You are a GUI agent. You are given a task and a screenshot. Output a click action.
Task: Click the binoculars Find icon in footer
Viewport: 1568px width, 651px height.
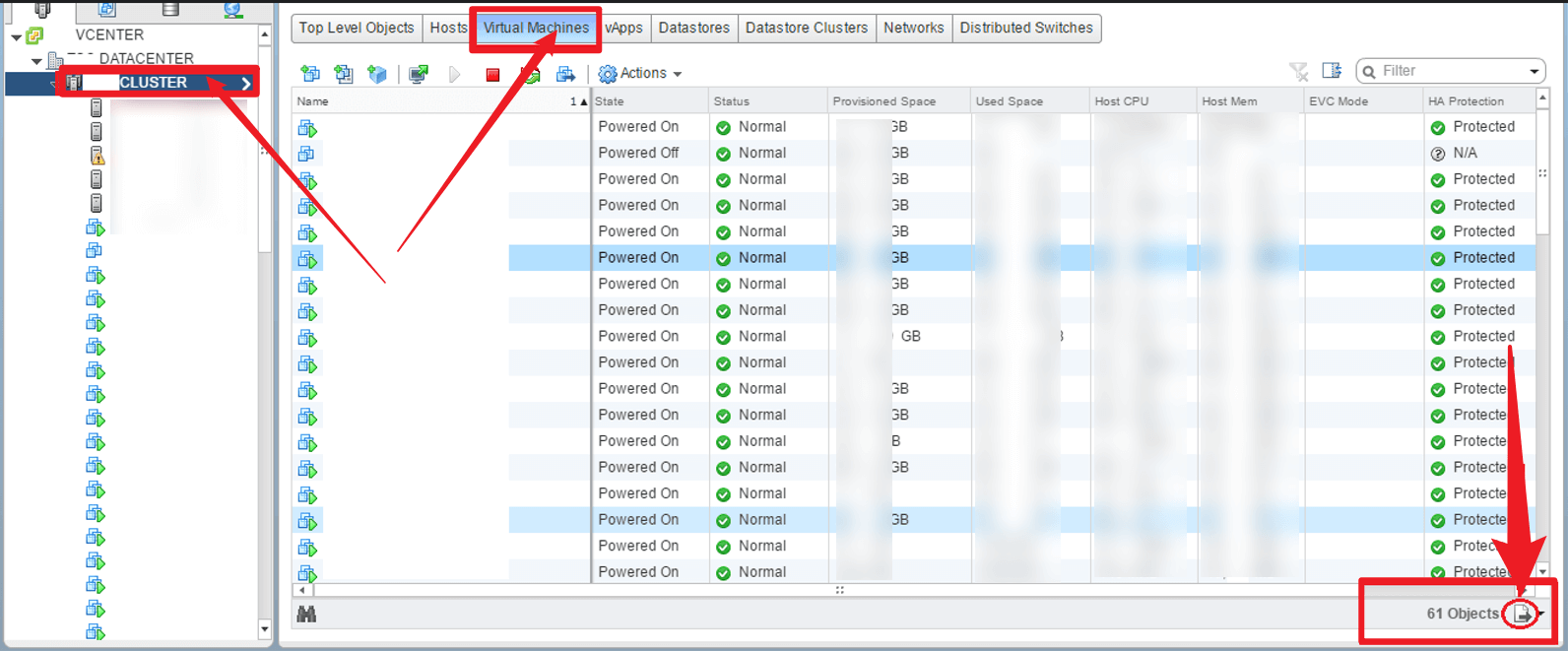tap(306, 614)
